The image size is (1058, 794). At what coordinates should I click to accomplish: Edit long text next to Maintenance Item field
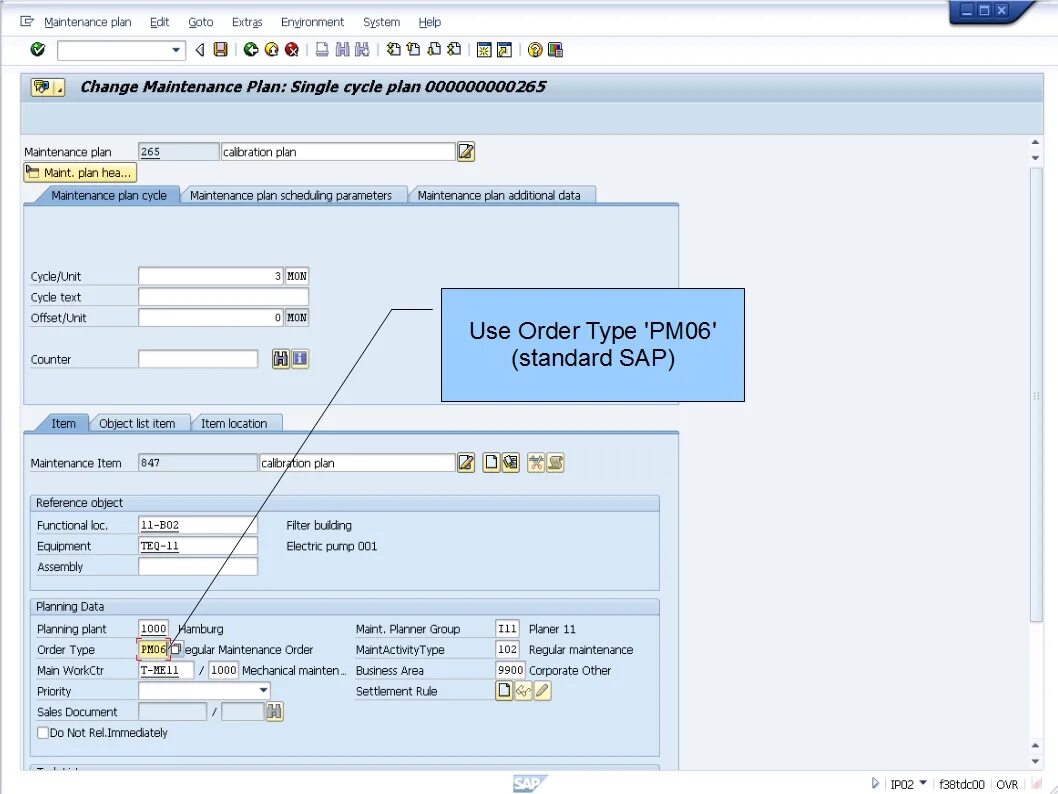tap(465, 462)
